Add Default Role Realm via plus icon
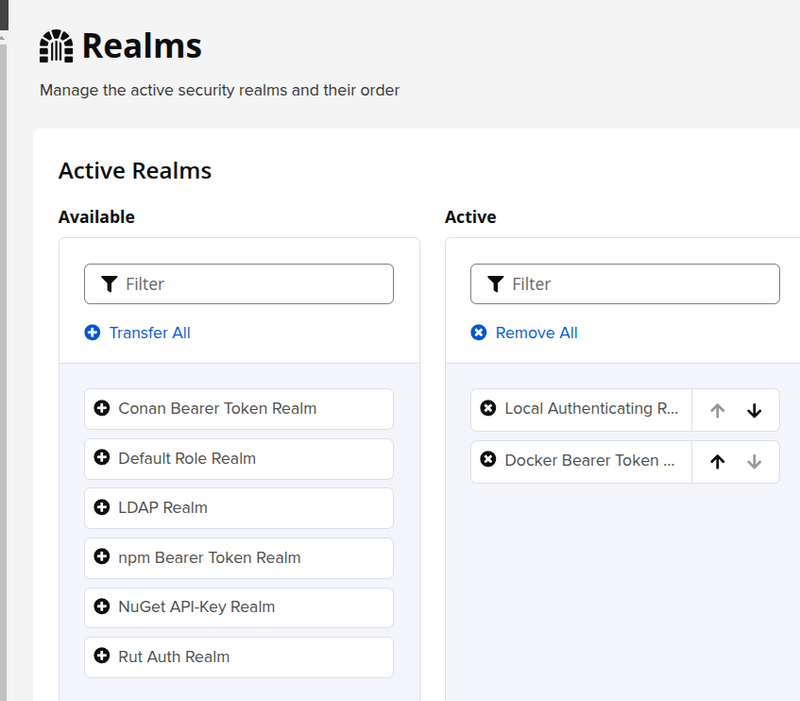 tap(102, 458)
